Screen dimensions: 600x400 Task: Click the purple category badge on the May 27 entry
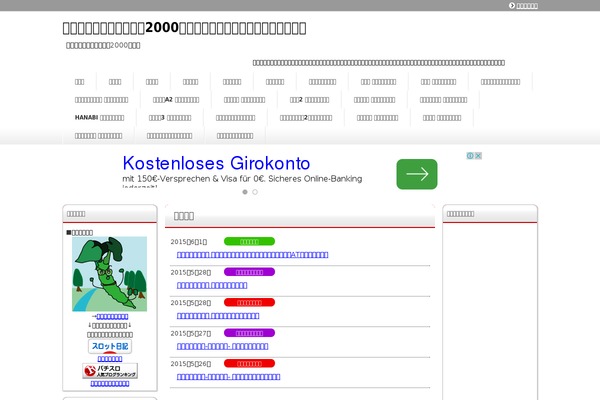click(249, 333)
